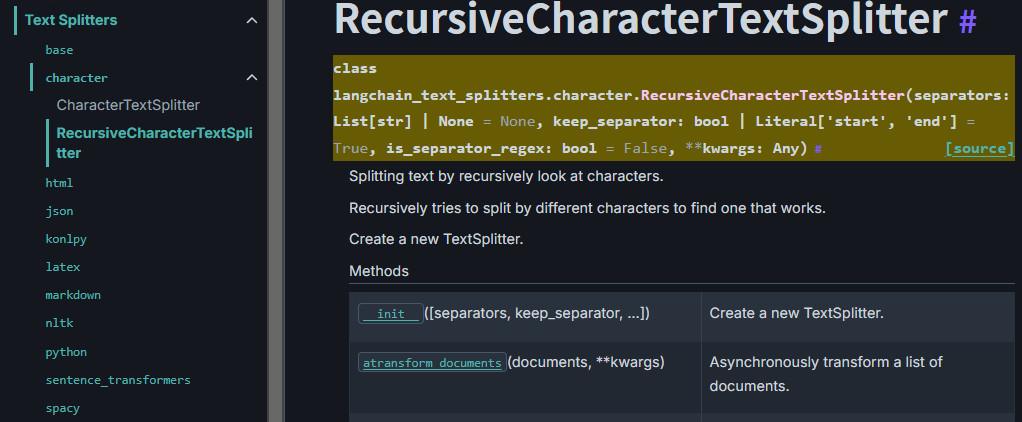
Task: Open the json module page
Action: click(59, 211)
